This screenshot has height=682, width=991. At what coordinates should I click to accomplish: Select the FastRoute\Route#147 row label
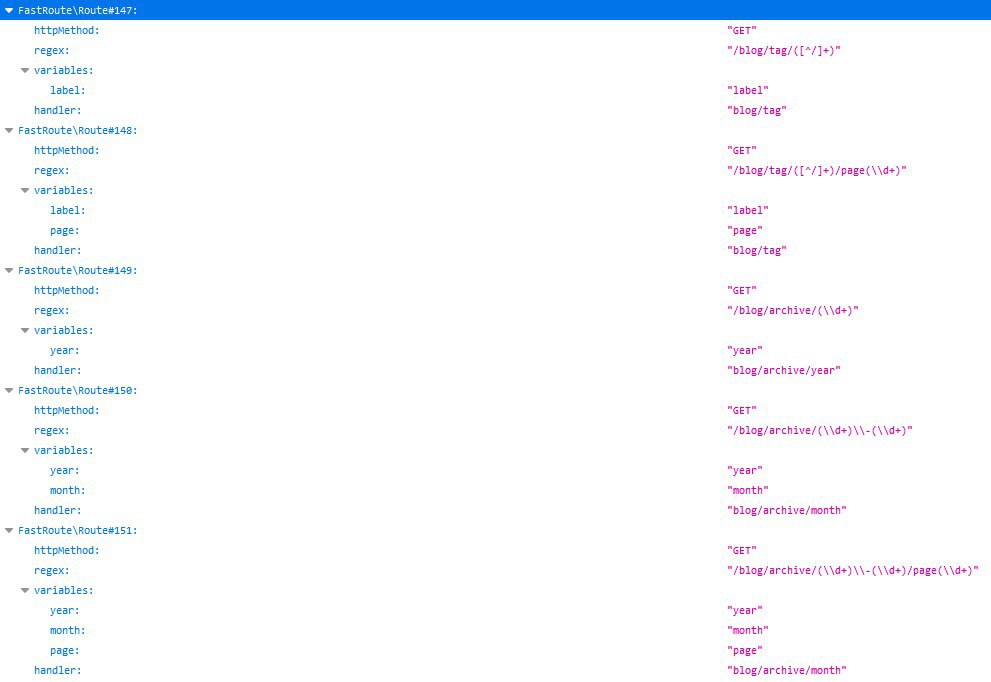point(78,10)
